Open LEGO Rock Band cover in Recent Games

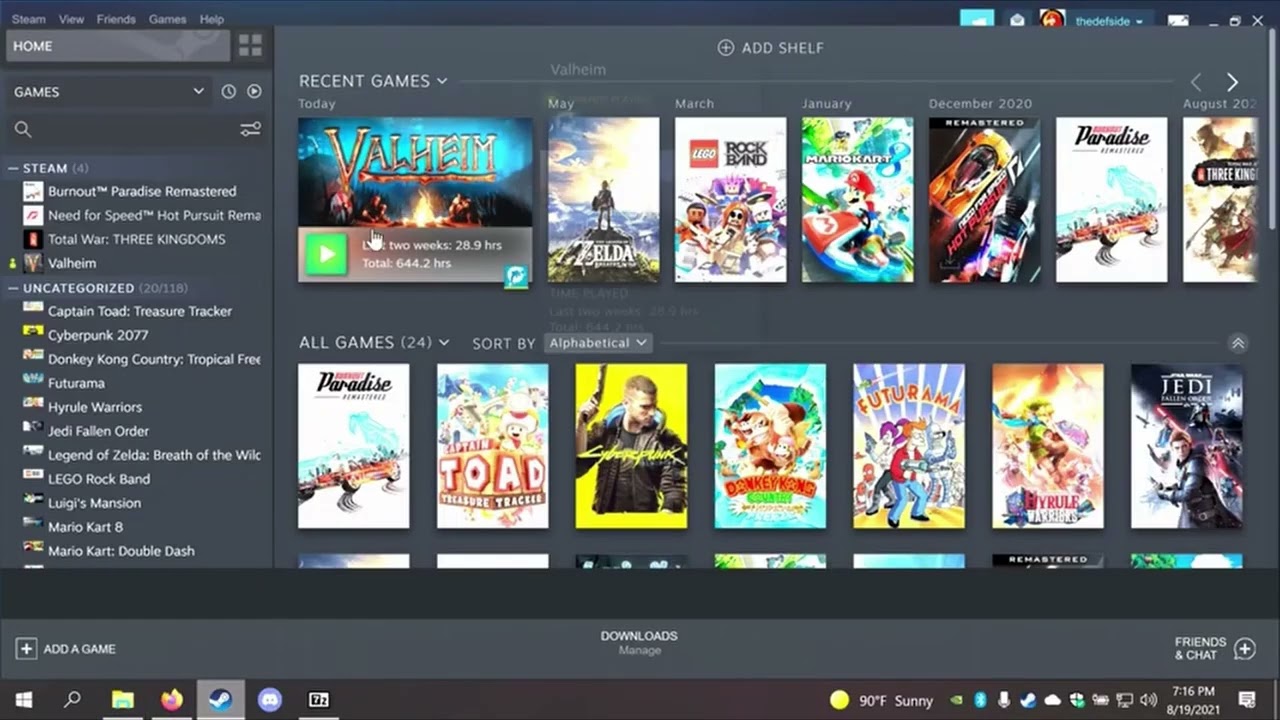[730, 200]
